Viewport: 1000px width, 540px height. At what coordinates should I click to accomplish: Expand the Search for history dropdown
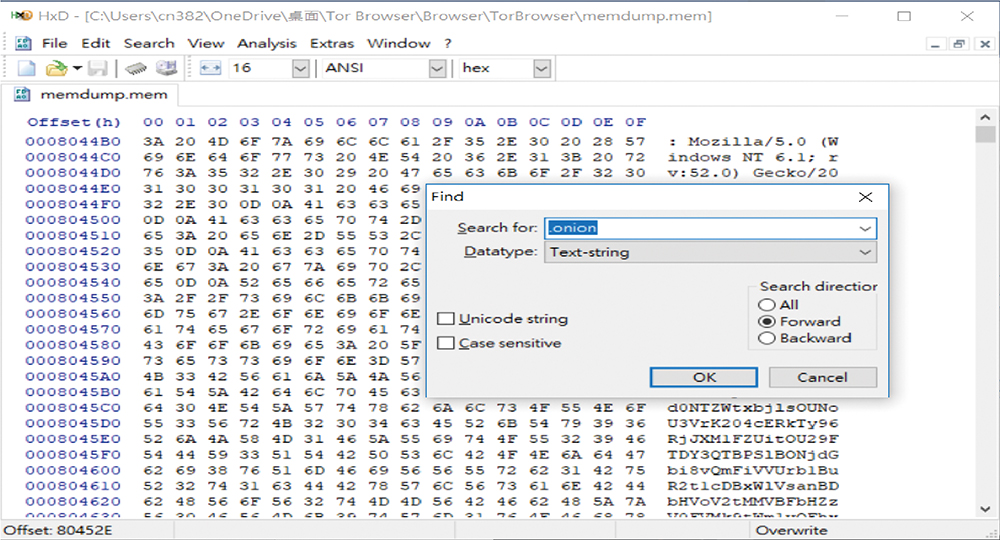pos(865,228)
